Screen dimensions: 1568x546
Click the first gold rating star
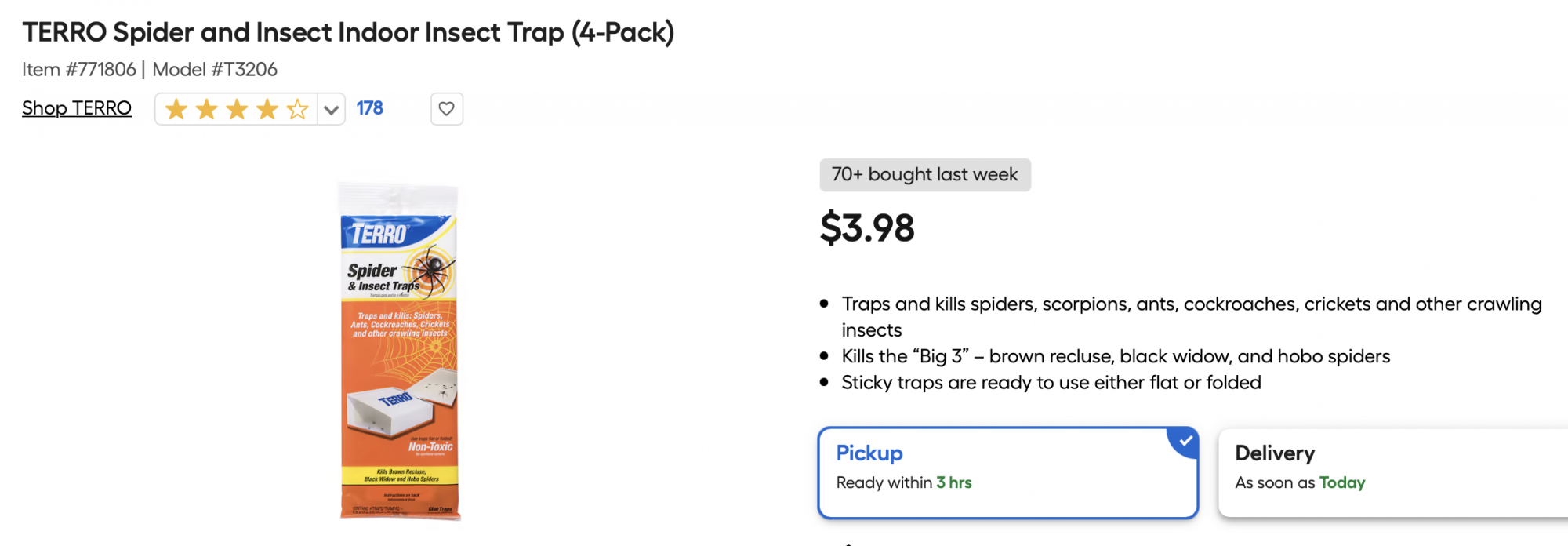176,109
